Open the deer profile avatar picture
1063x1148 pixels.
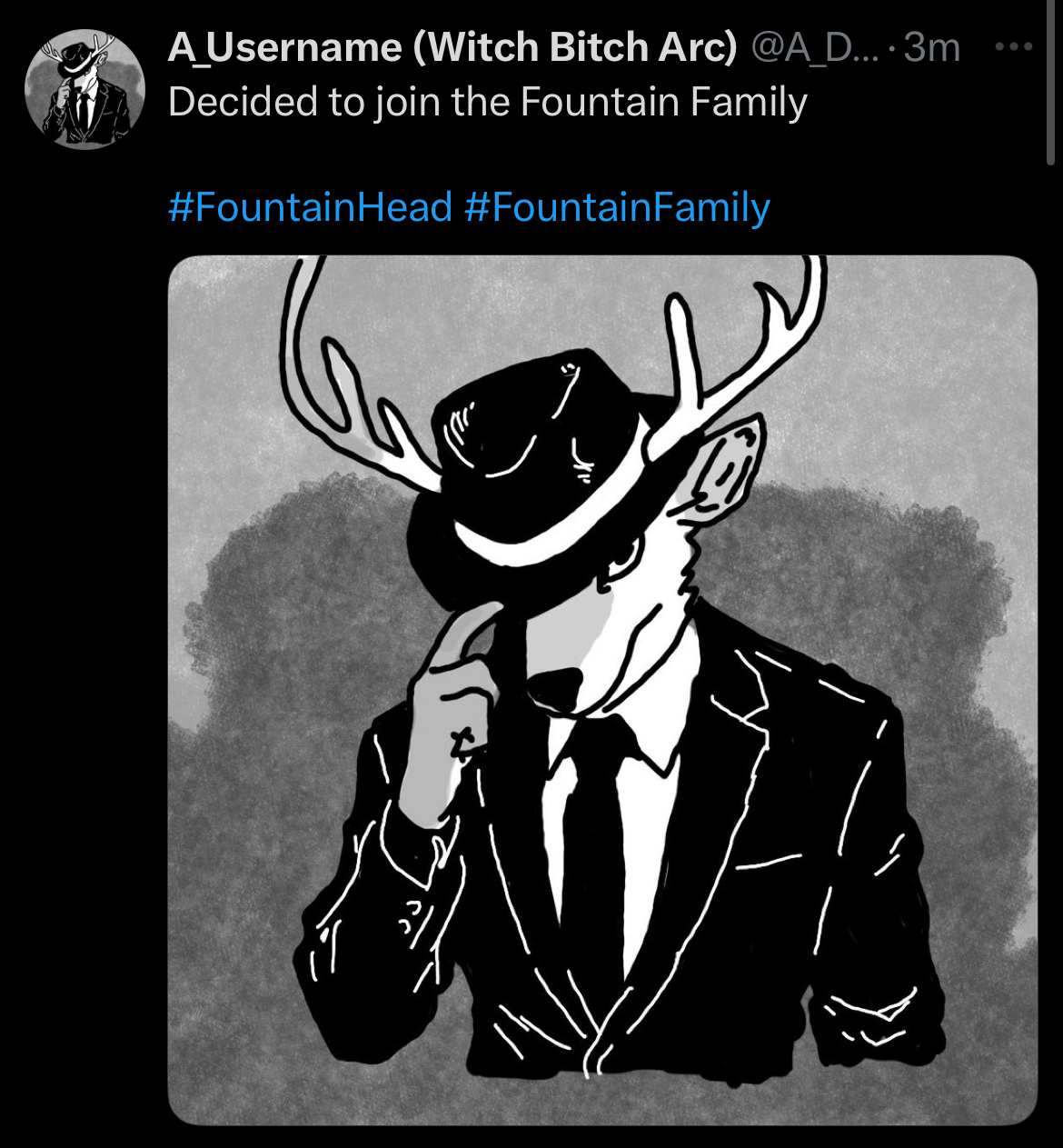click(84, 89)
